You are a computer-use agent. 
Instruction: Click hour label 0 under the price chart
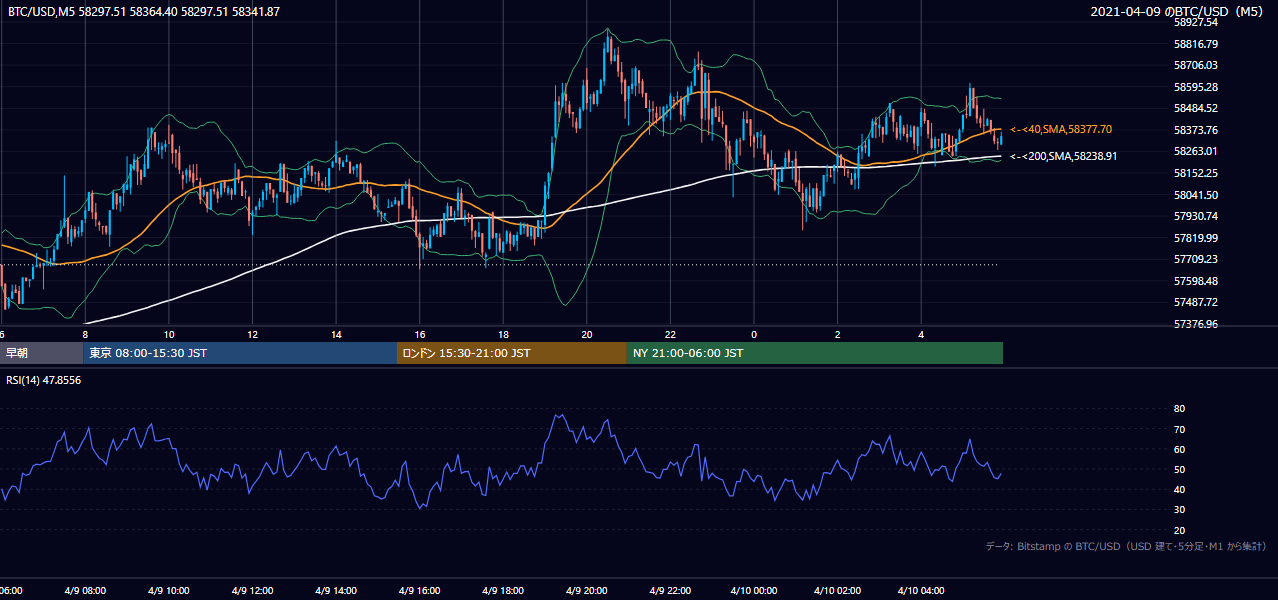tap(755, 334)
